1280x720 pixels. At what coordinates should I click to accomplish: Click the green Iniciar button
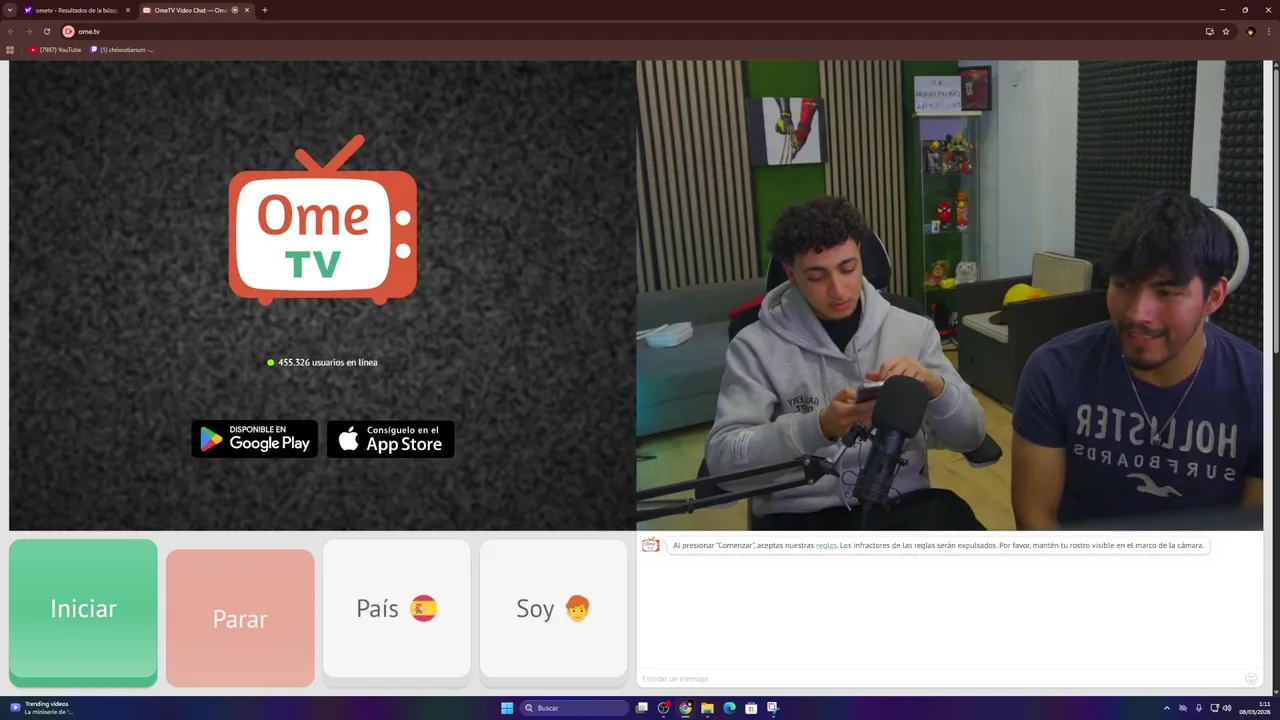(83, 612)
